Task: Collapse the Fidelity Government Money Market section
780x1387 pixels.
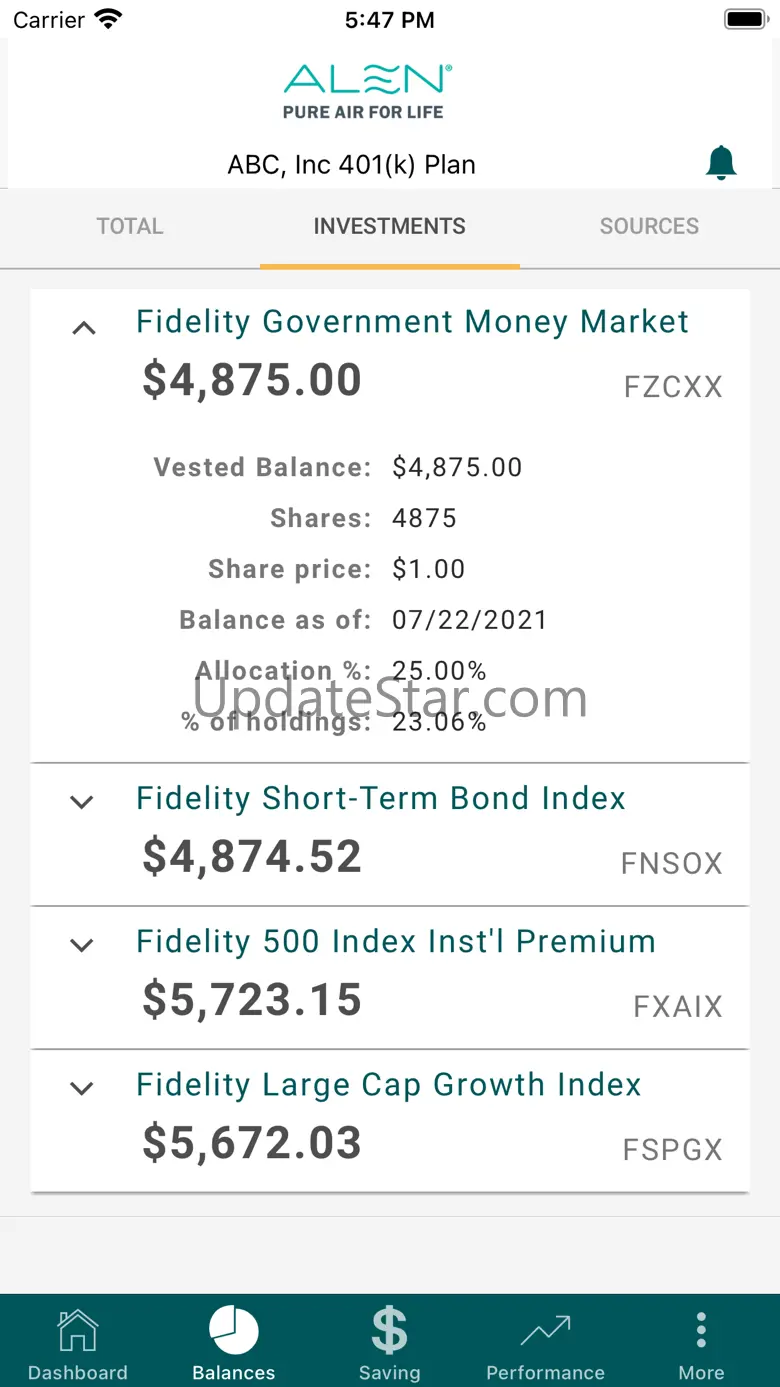Action: point(84,327)
